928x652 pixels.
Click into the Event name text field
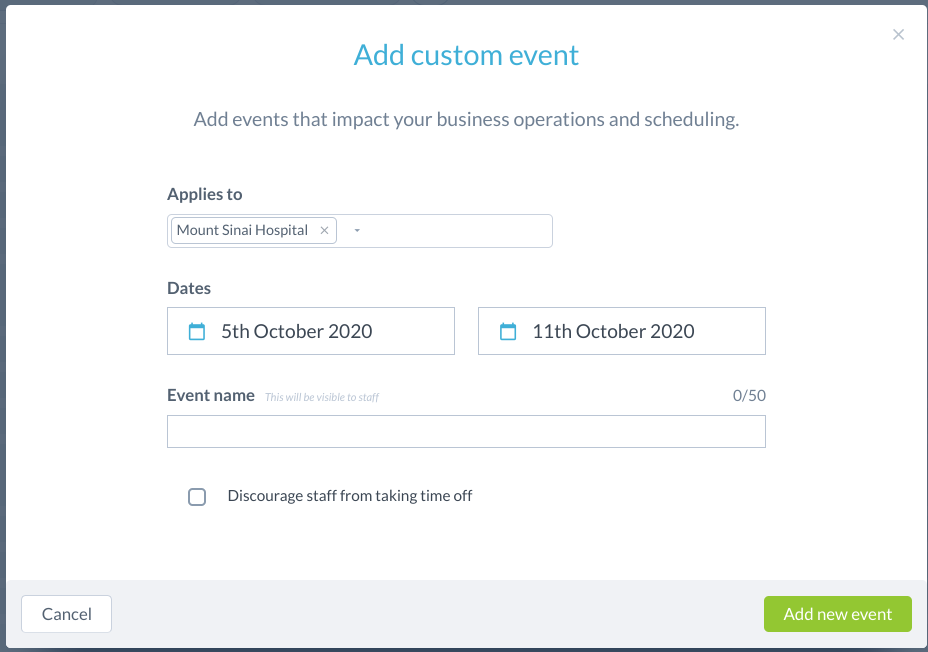pos(466,432)
